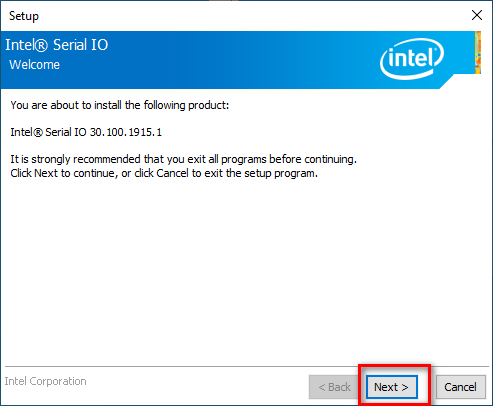Click the colorful strip at banner's right edge

tap(478, 52)
